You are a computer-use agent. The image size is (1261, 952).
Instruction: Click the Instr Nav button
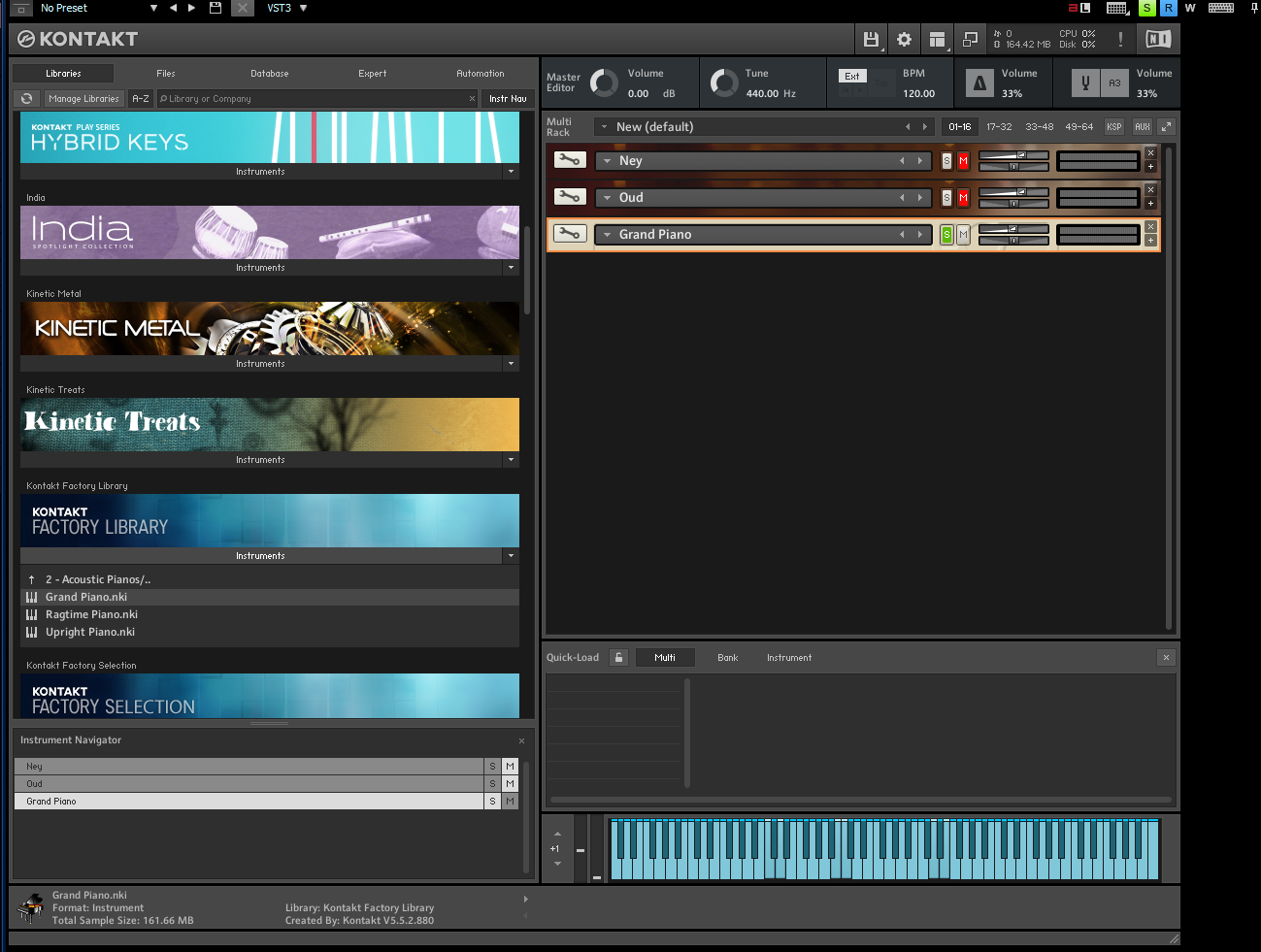[x=508, y=99]
